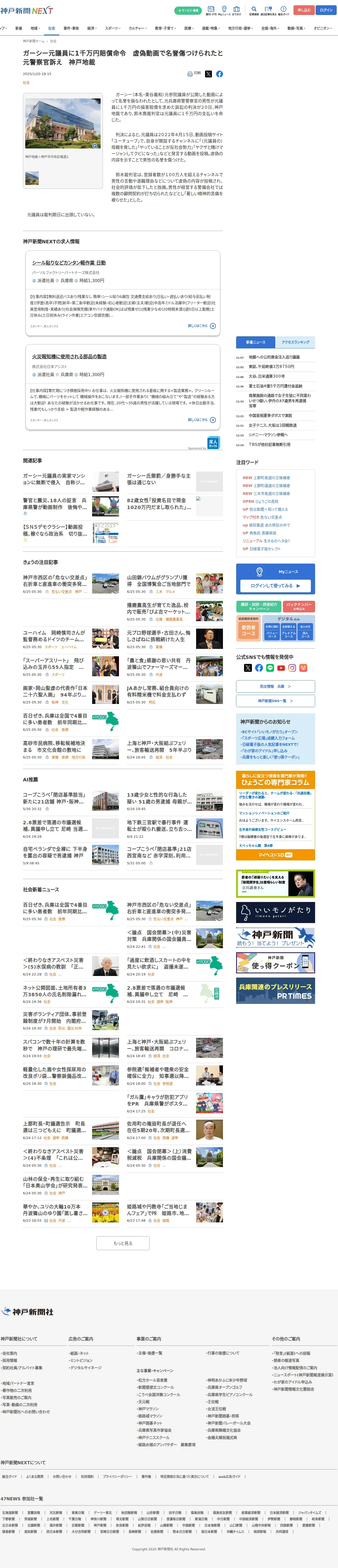The height and width of the screenshot is (1568, 338).
Task: Click the 防災情報 兵庫 button
Action: (x=275, y=687)
